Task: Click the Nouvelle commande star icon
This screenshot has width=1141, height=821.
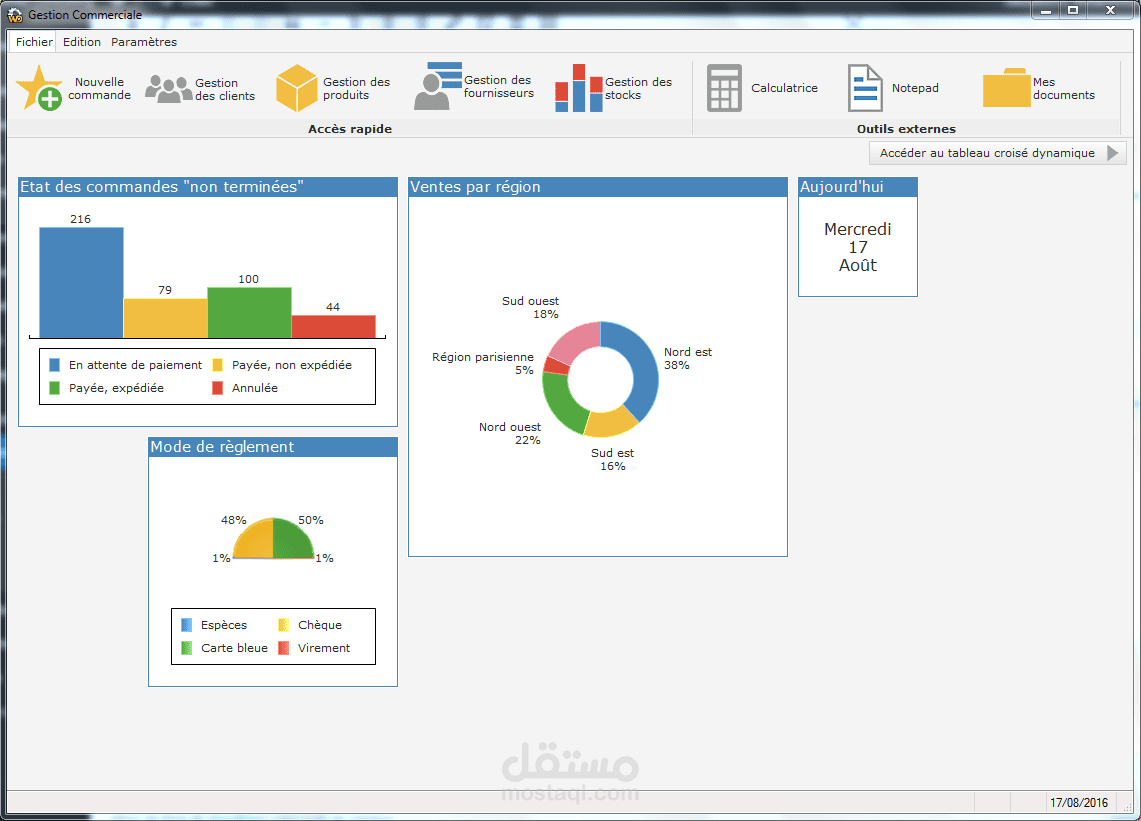Action: coord(39,88)
